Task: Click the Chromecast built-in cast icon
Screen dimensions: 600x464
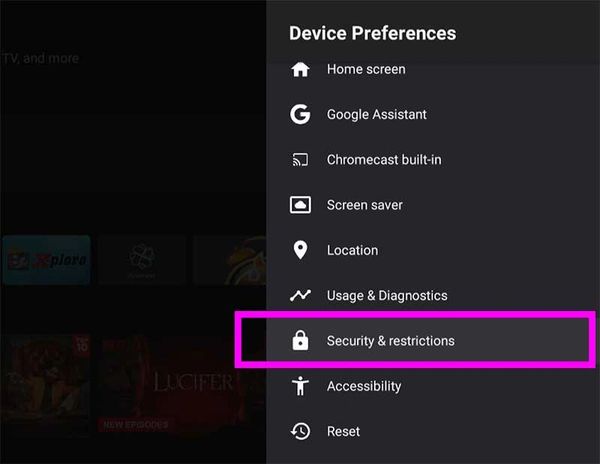Action: (x=300, y=160)
